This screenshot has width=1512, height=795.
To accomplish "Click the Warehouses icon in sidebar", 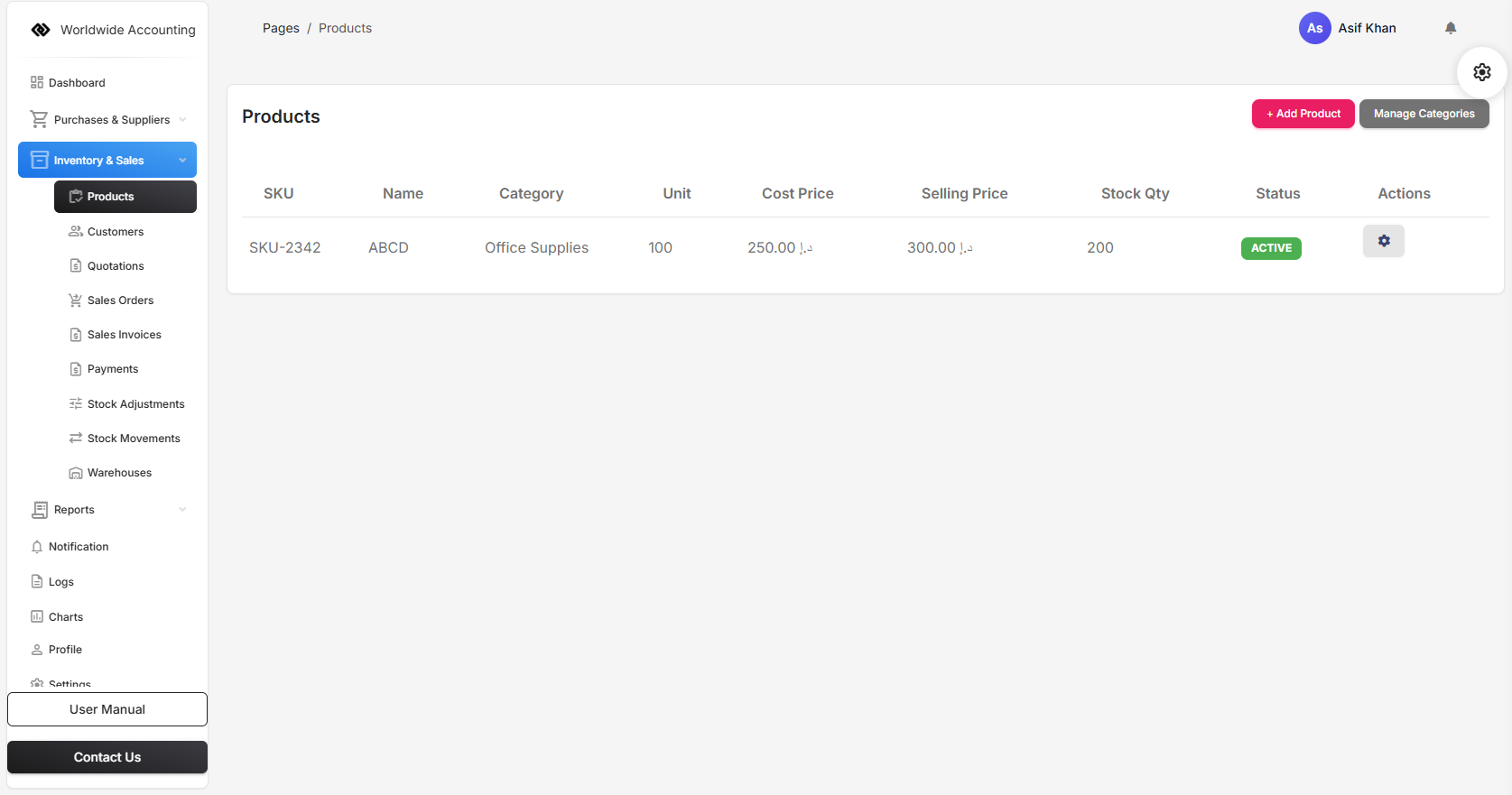I will pos(76,473).
